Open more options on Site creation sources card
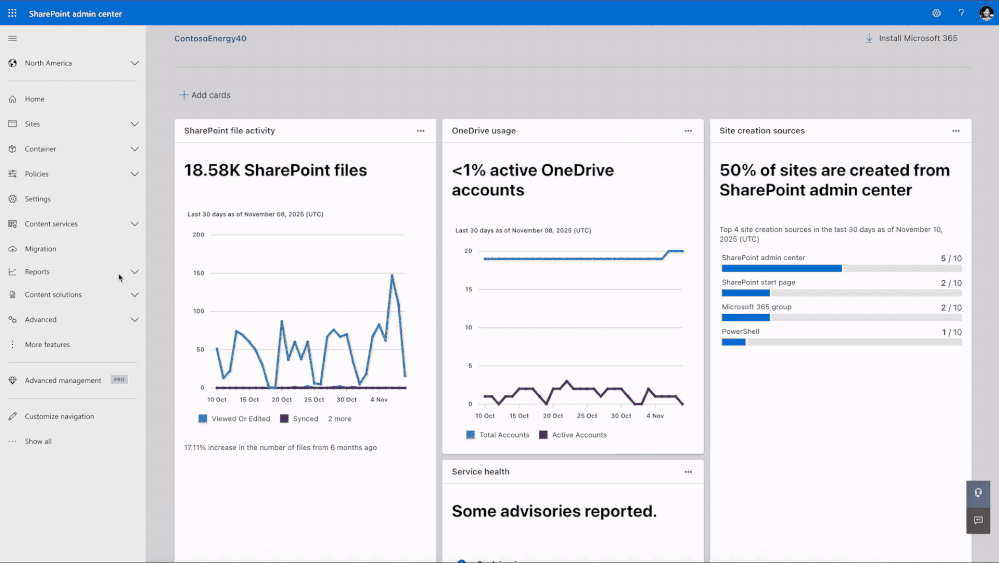Screen dimensions: 999x563 (x=956, y=131)
